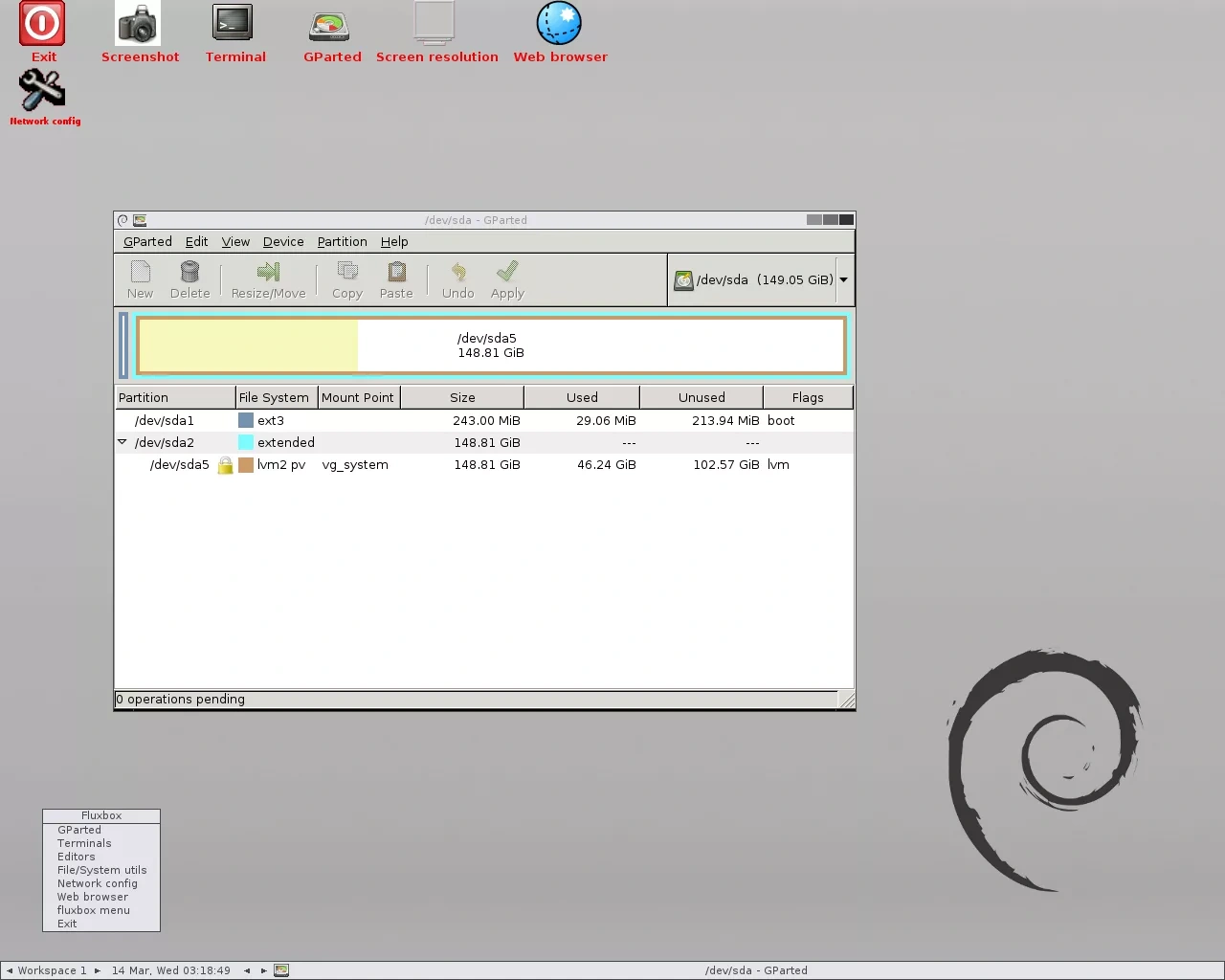Click the Resize/Move toolbar icon
The width and height of the screenshot is (1225, 980).
pyautogui.click(x=268, y=272)
